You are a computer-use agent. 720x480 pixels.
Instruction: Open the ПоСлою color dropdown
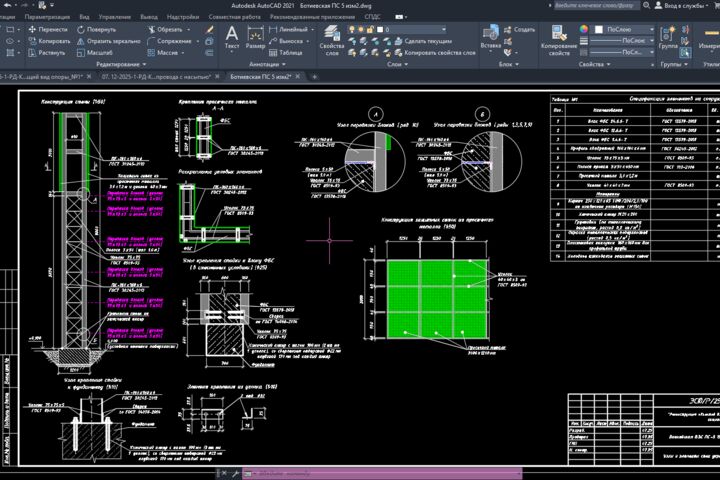point(625,29)
